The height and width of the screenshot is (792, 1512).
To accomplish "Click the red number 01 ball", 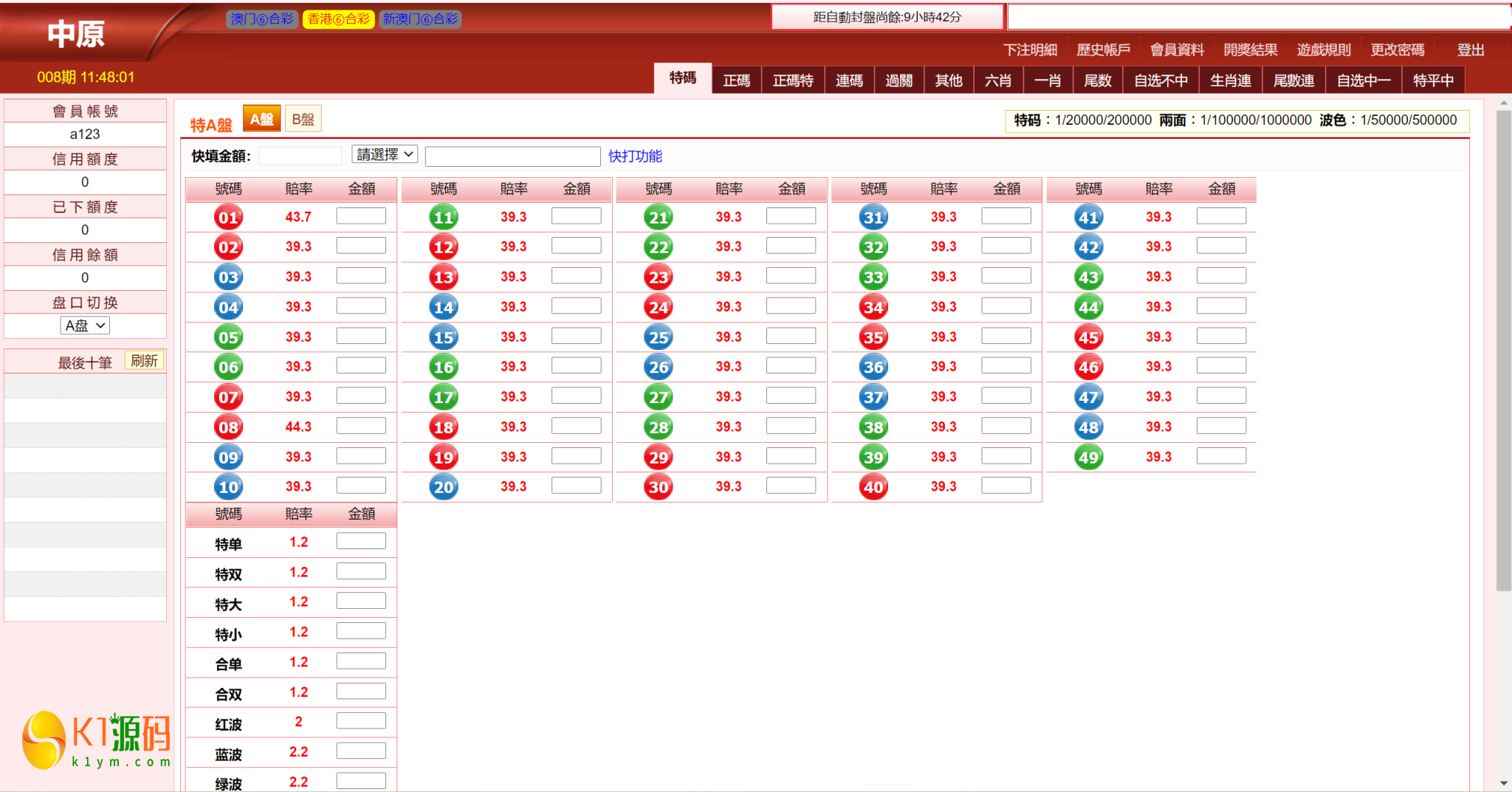I will 228,217.
